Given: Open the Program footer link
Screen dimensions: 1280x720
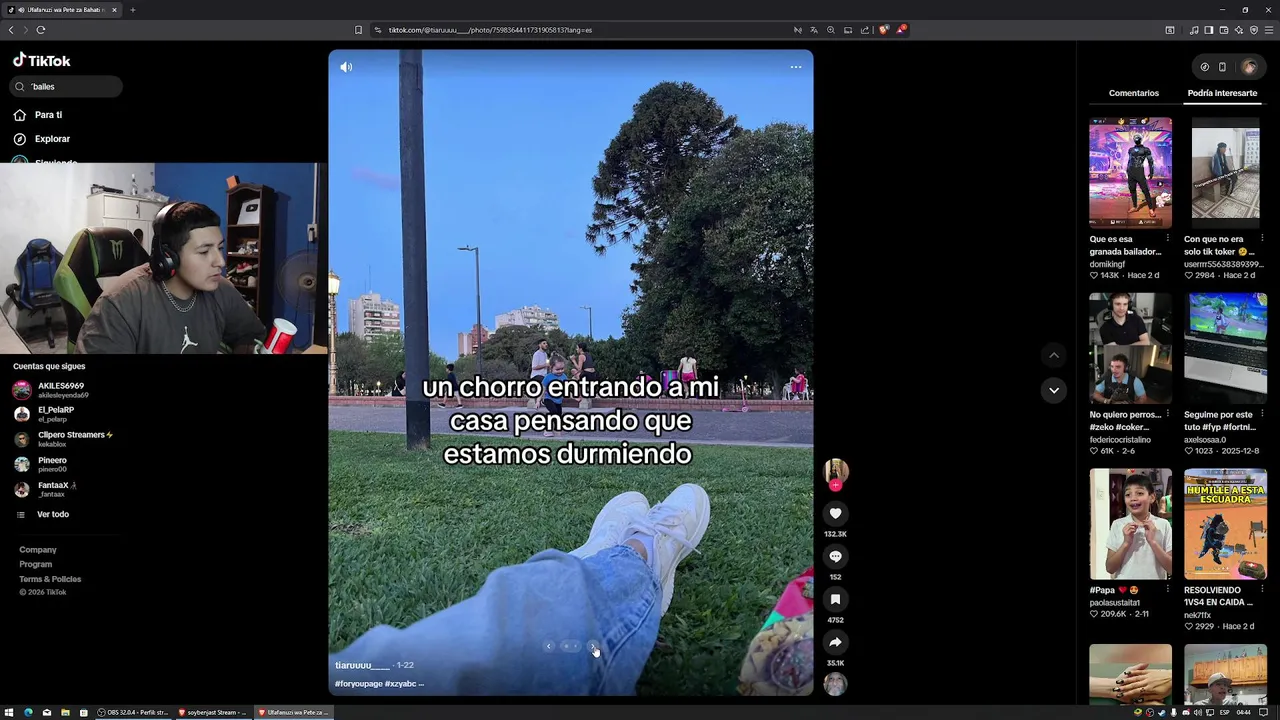Looking at the screenshot, I should pyautogui.click(x=36, y=564).
